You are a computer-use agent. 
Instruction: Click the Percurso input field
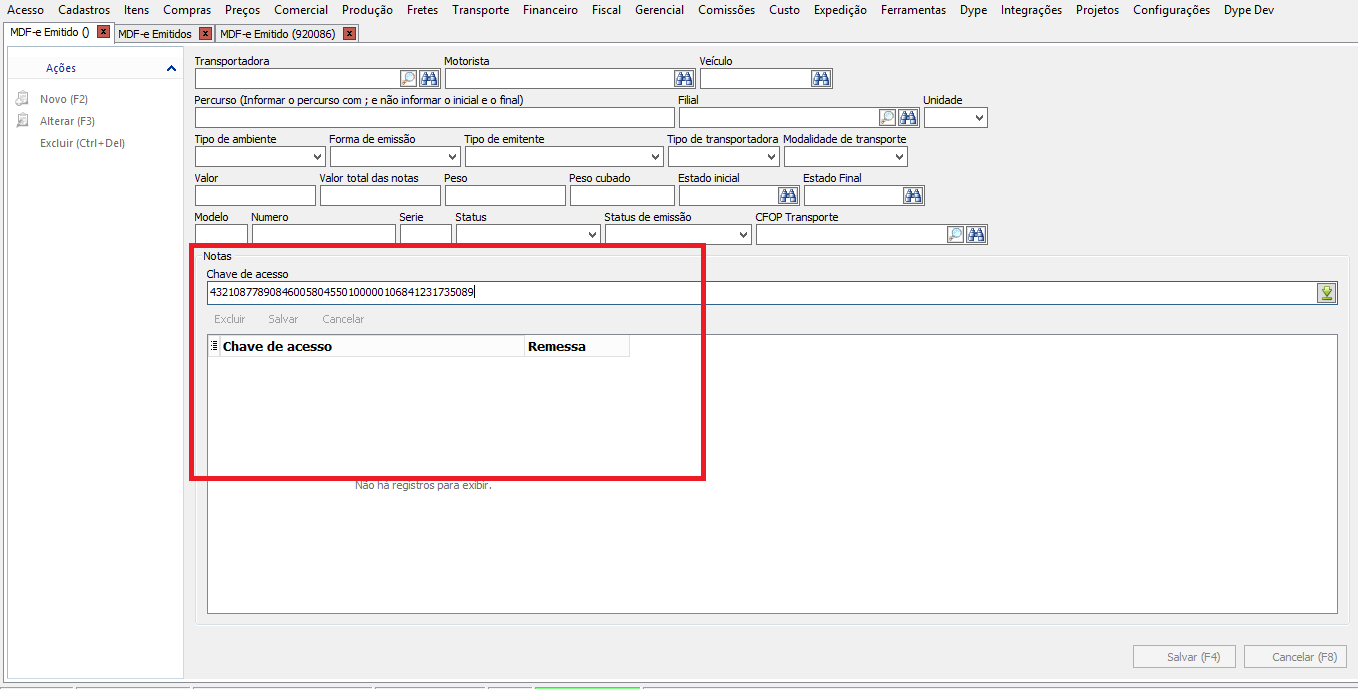(435, 117)
